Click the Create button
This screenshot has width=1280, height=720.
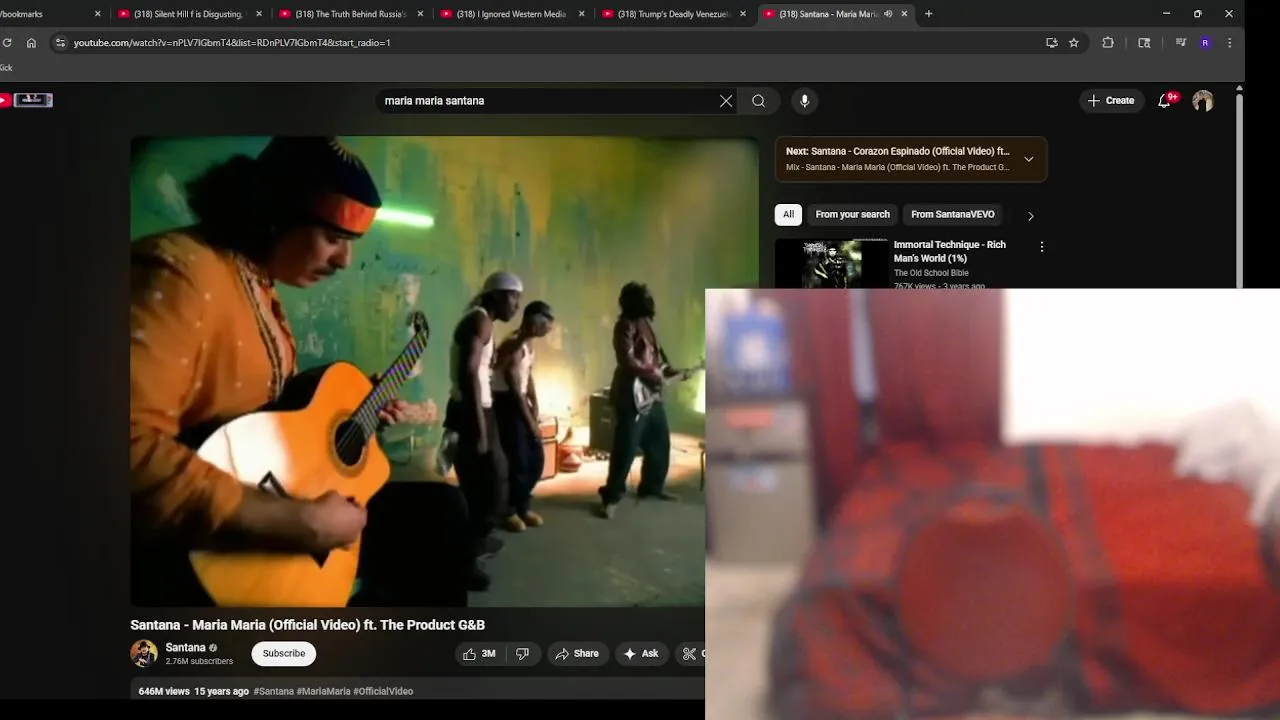(1111, 101)
